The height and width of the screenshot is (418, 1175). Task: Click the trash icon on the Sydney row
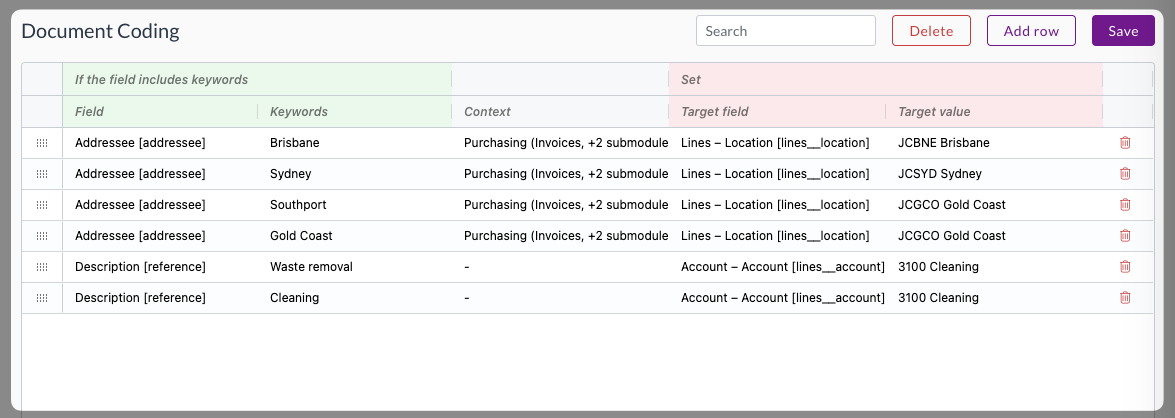[x=1125, y=174]
